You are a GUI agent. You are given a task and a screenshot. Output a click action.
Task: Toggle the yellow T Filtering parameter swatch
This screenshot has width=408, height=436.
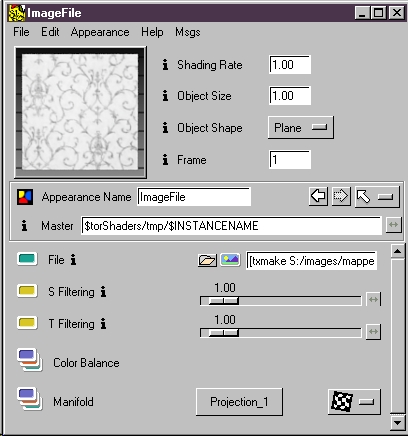27,323
